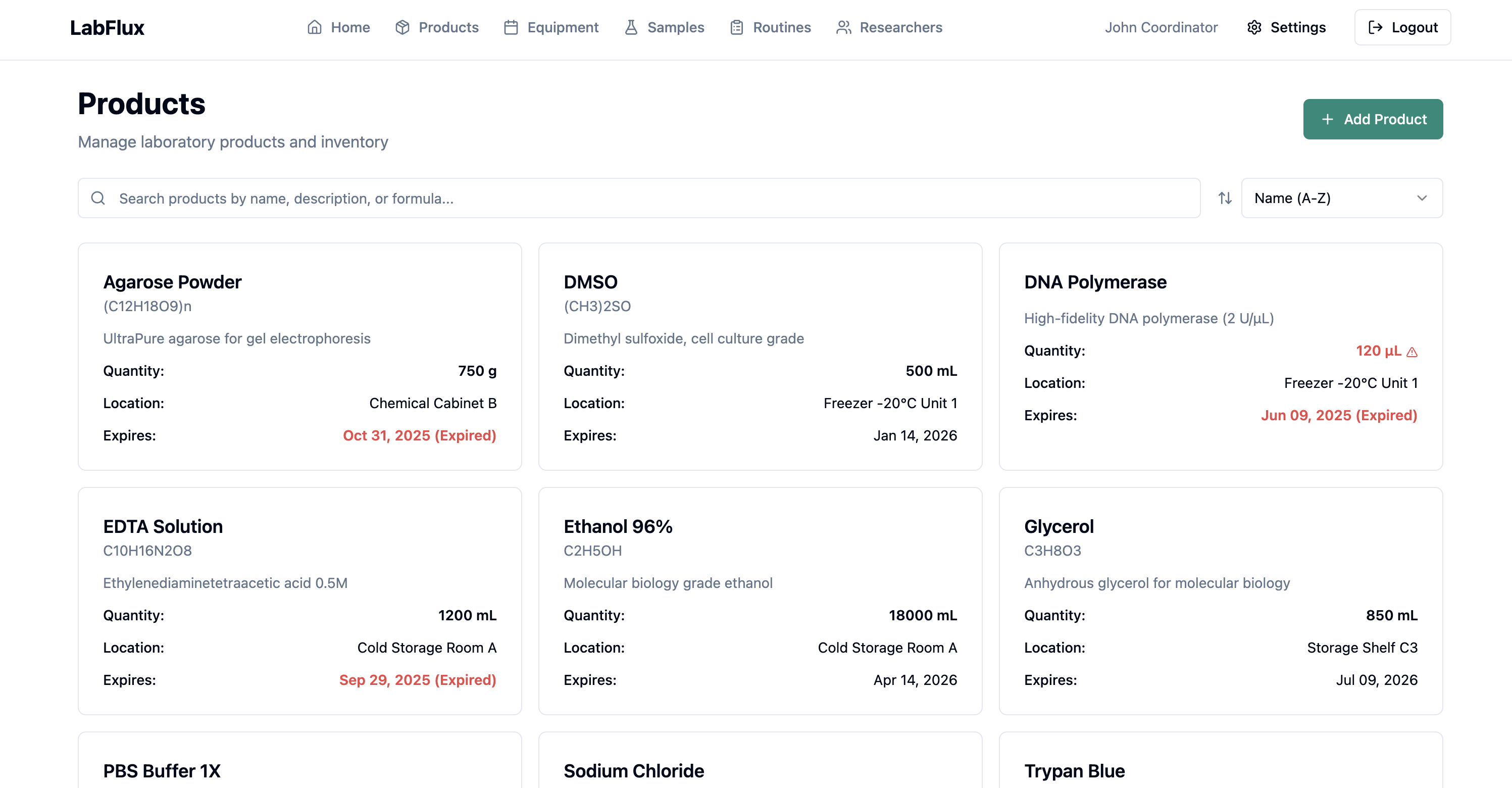Click the search magnifier icon
The width and height of the screenshot is (1512, 788).
(x=98, y=199)
